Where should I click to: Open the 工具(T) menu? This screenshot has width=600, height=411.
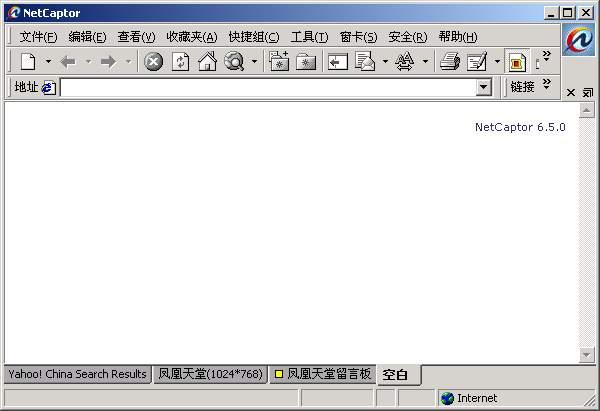point(309,37)
